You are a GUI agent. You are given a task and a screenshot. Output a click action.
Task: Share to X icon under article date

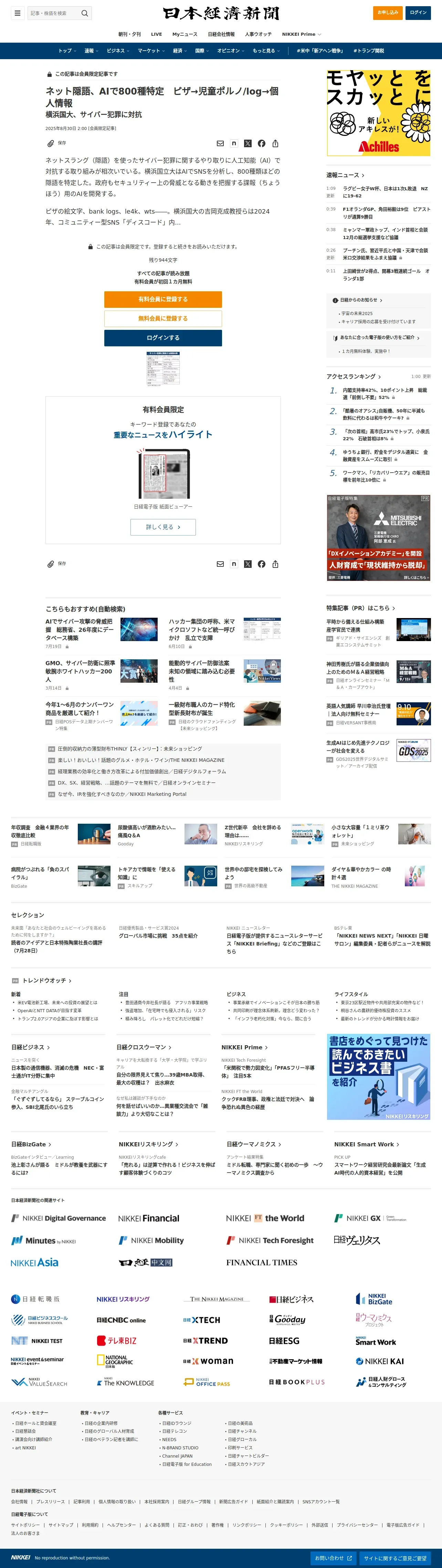pos(248,144)
